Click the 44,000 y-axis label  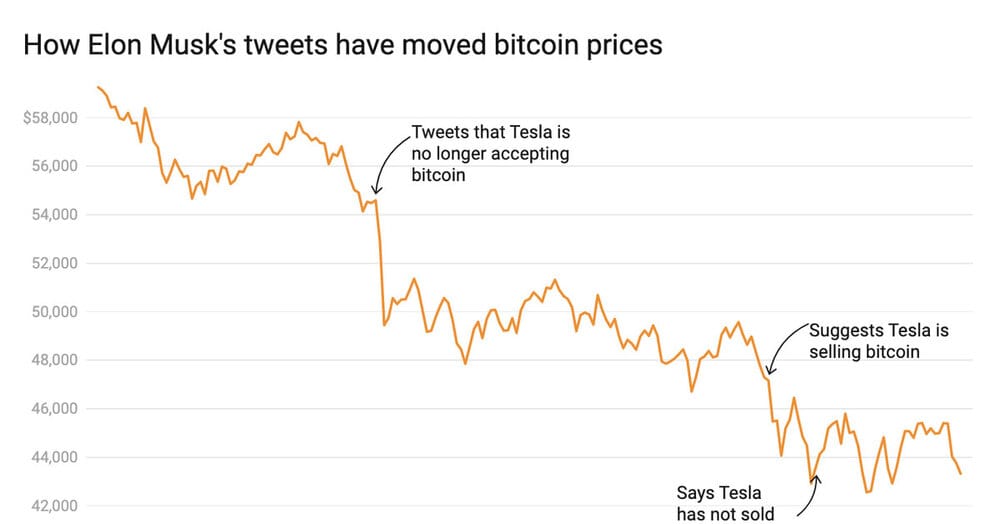(55, 457)
